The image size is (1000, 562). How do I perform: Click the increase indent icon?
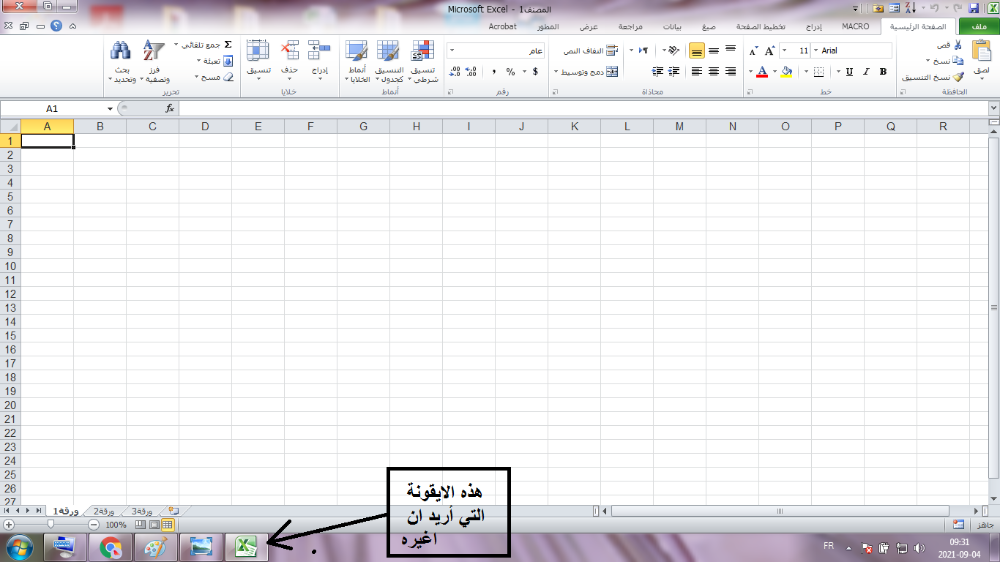[x=658, y=71]
